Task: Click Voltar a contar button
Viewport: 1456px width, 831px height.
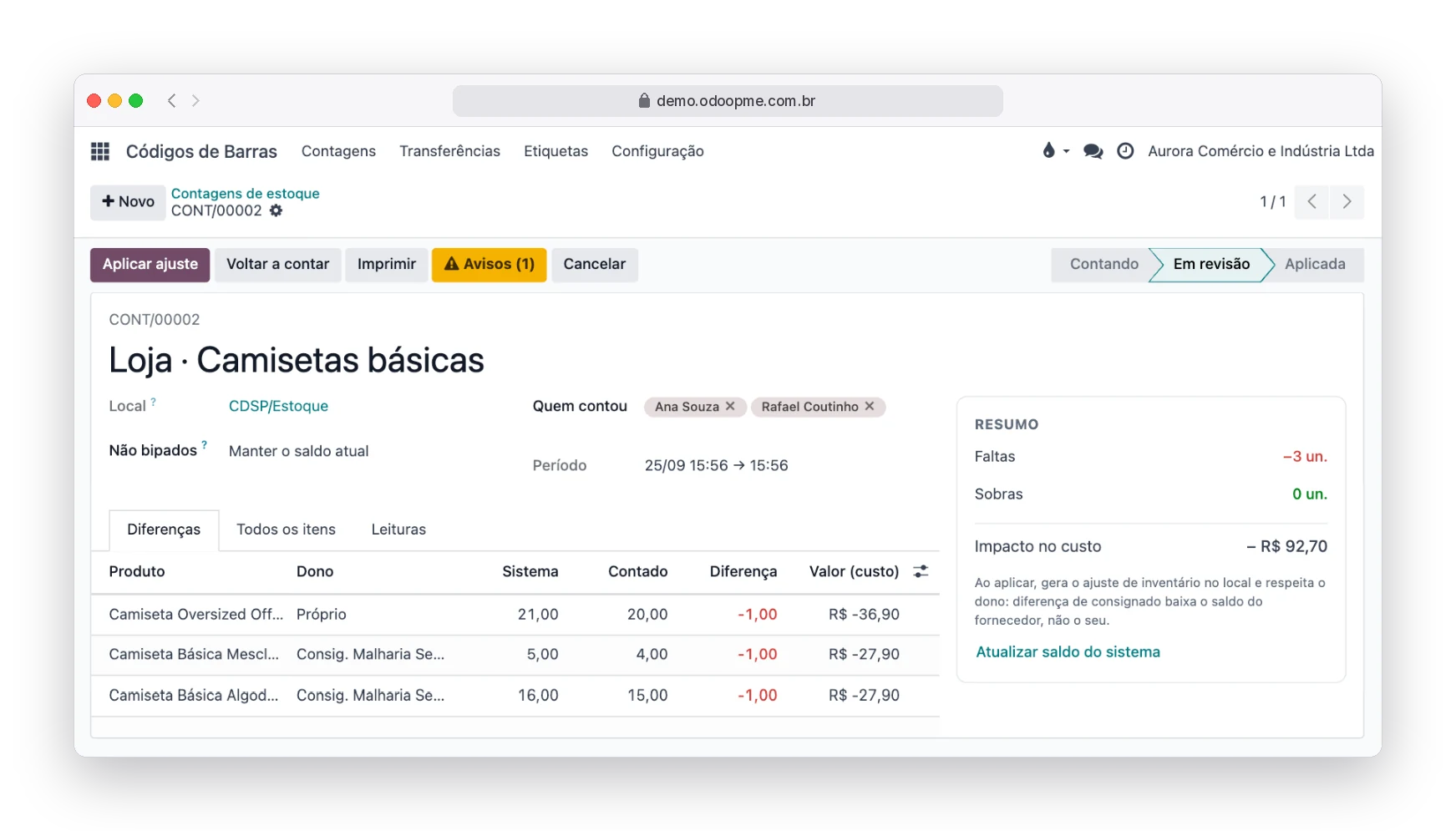Action: coord(278,265)
